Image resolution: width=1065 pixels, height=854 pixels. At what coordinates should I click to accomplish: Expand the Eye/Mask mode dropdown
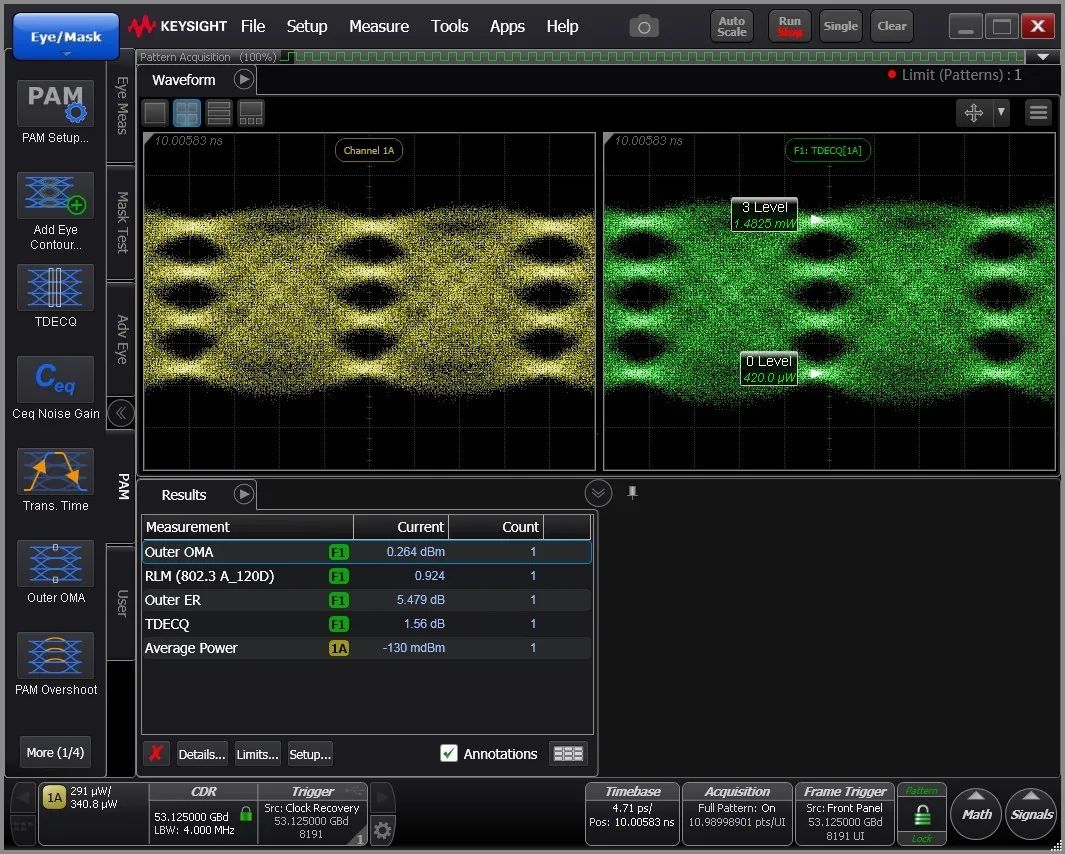pos(66,38)
